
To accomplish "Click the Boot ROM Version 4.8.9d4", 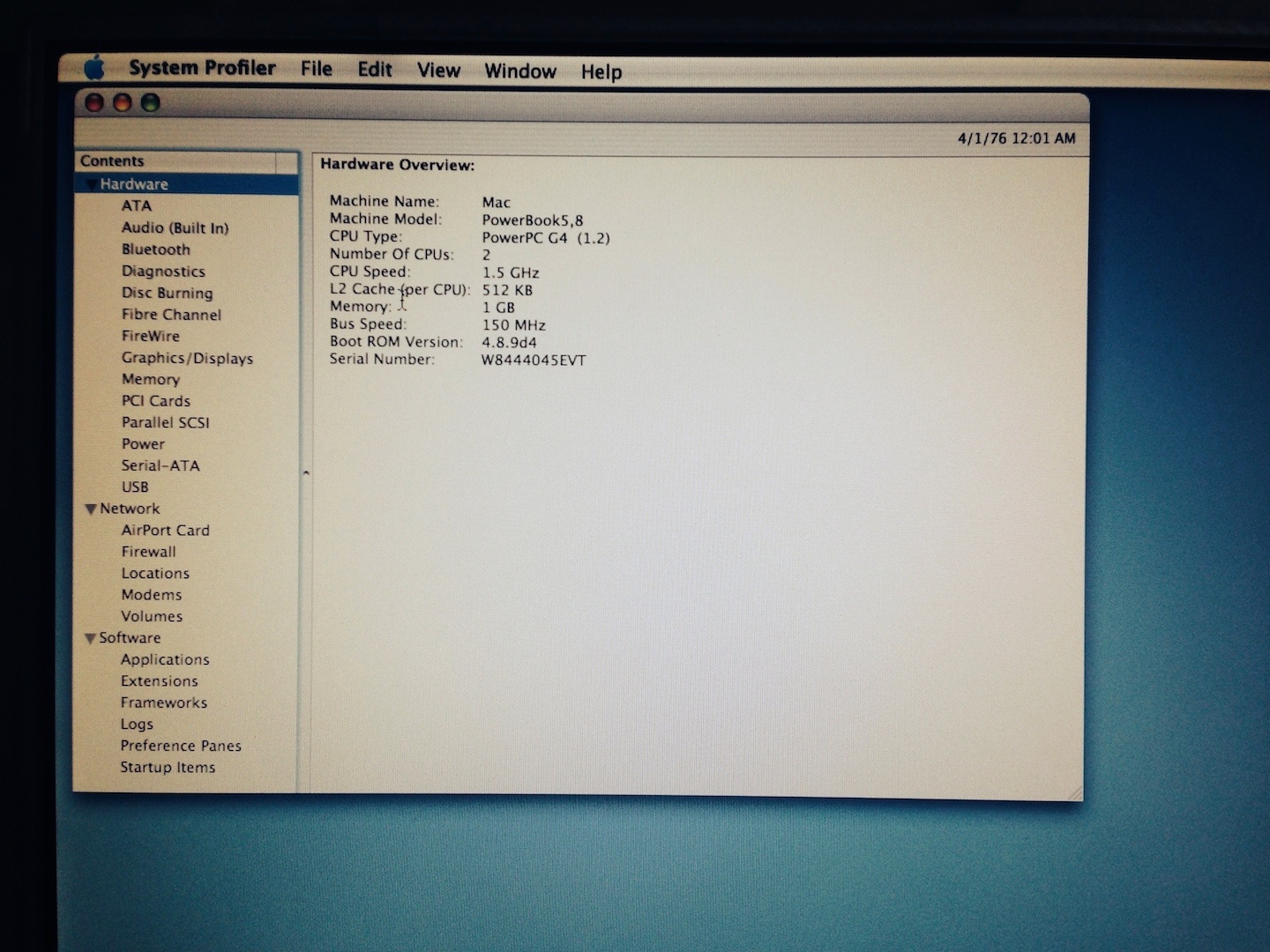I will click(x=509, y=343).
